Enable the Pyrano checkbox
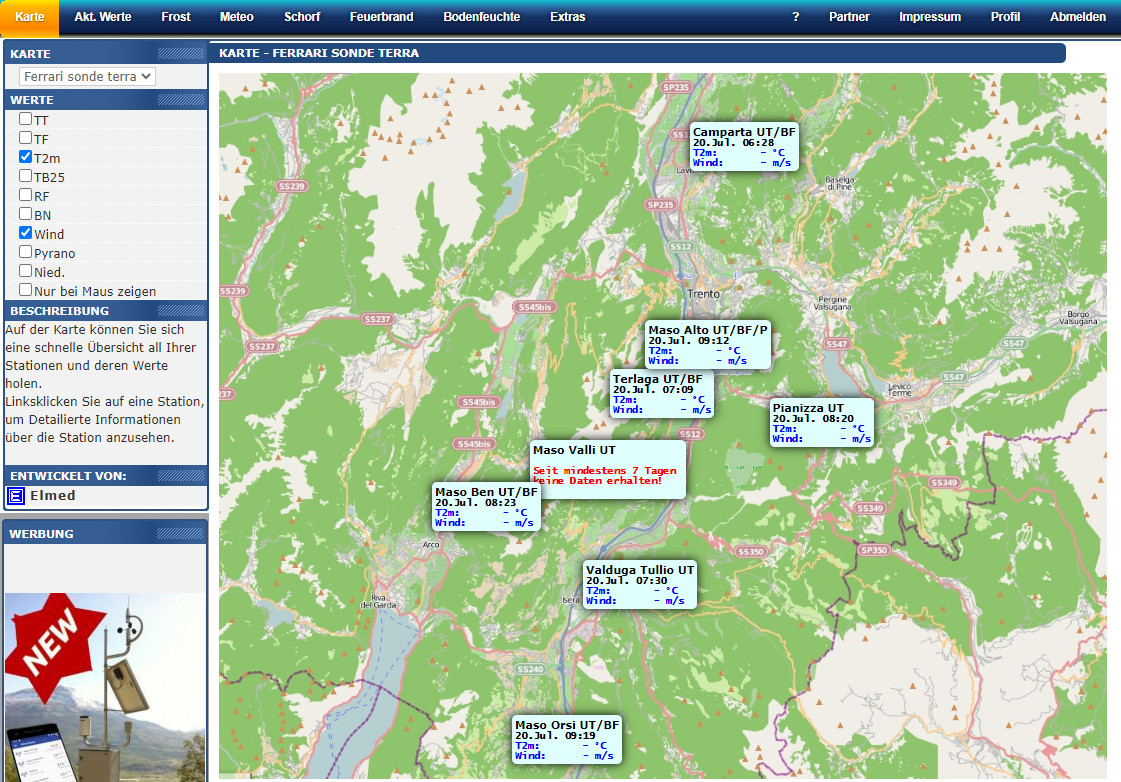 (26, 252)
